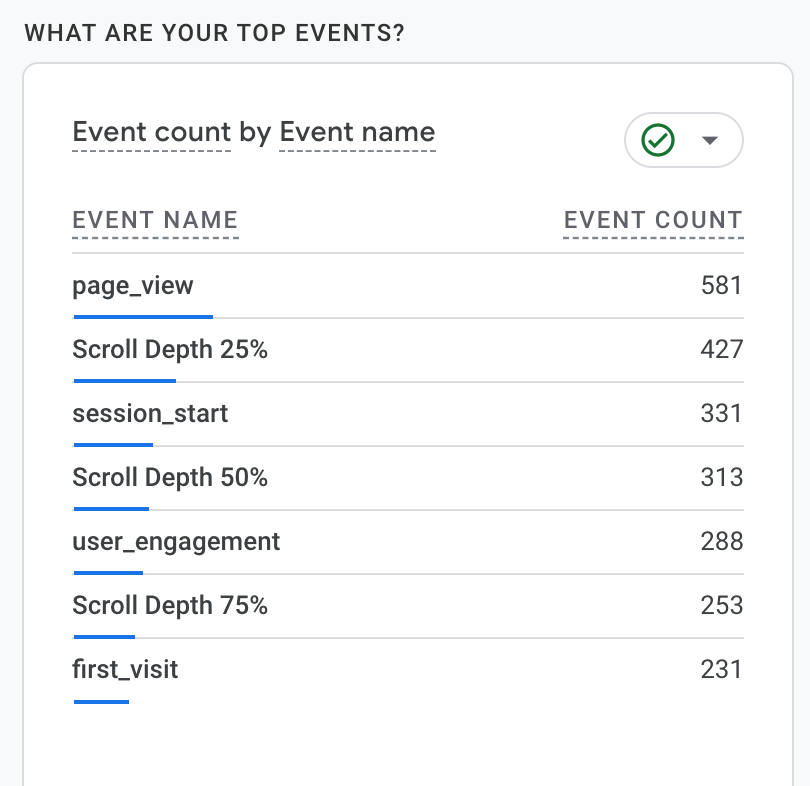Open the user_engagement event
The height and width of the screenshot is (786, 810).
[176, 542]
